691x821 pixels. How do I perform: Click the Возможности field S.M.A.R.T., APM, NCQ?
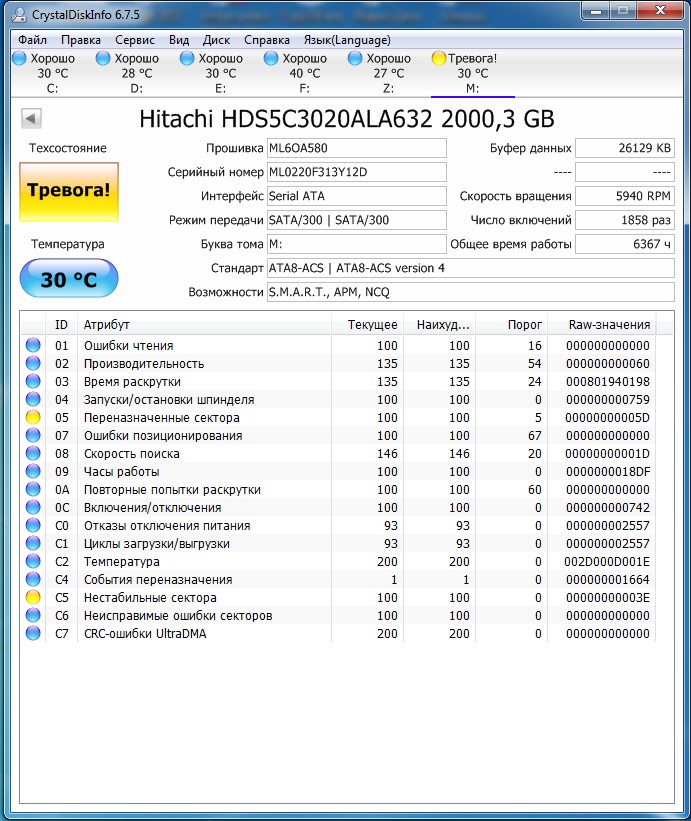point(471,292)
